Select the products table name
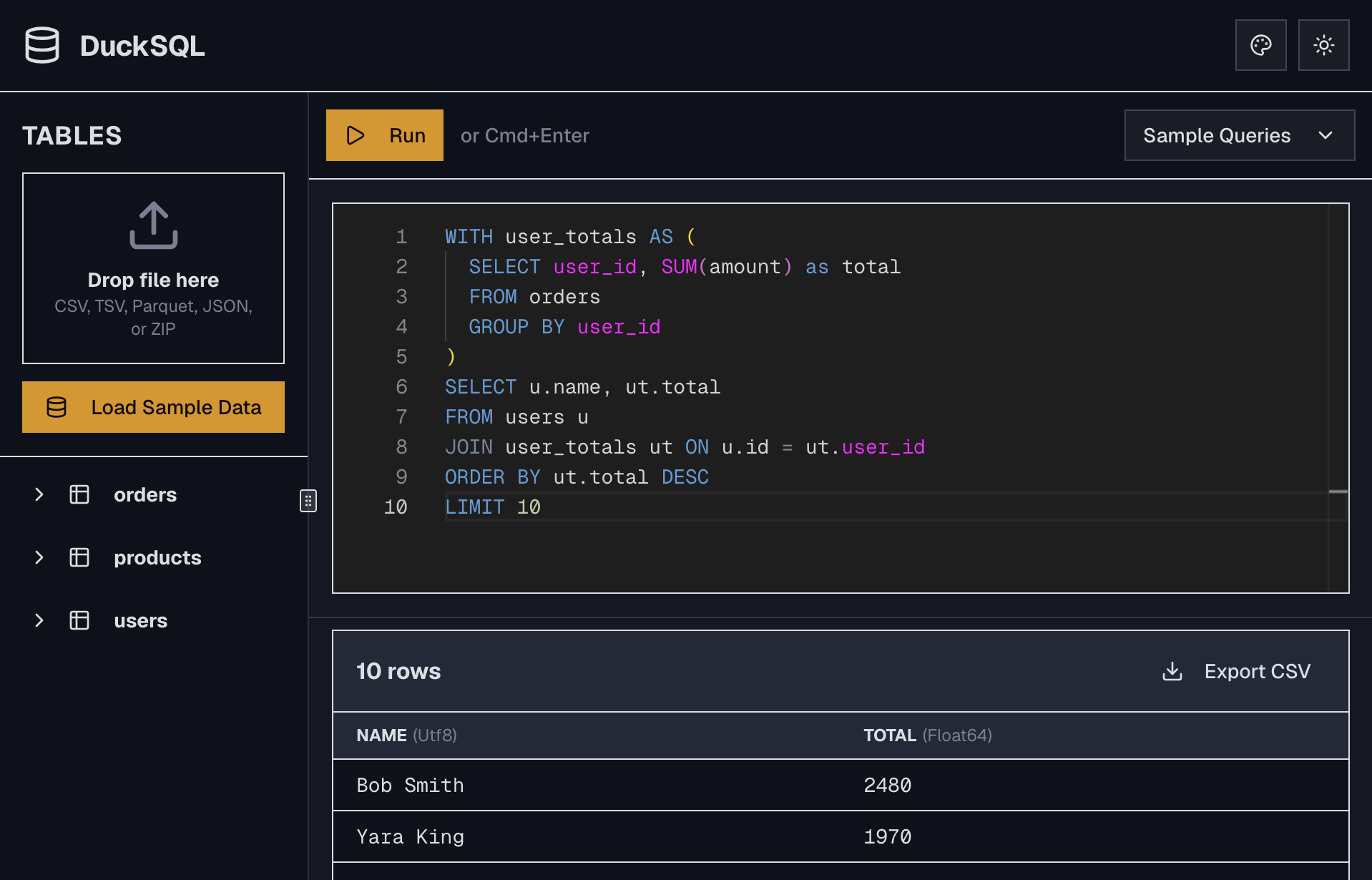This screenshot has width=1372, height=880. [x=157, y=557]
